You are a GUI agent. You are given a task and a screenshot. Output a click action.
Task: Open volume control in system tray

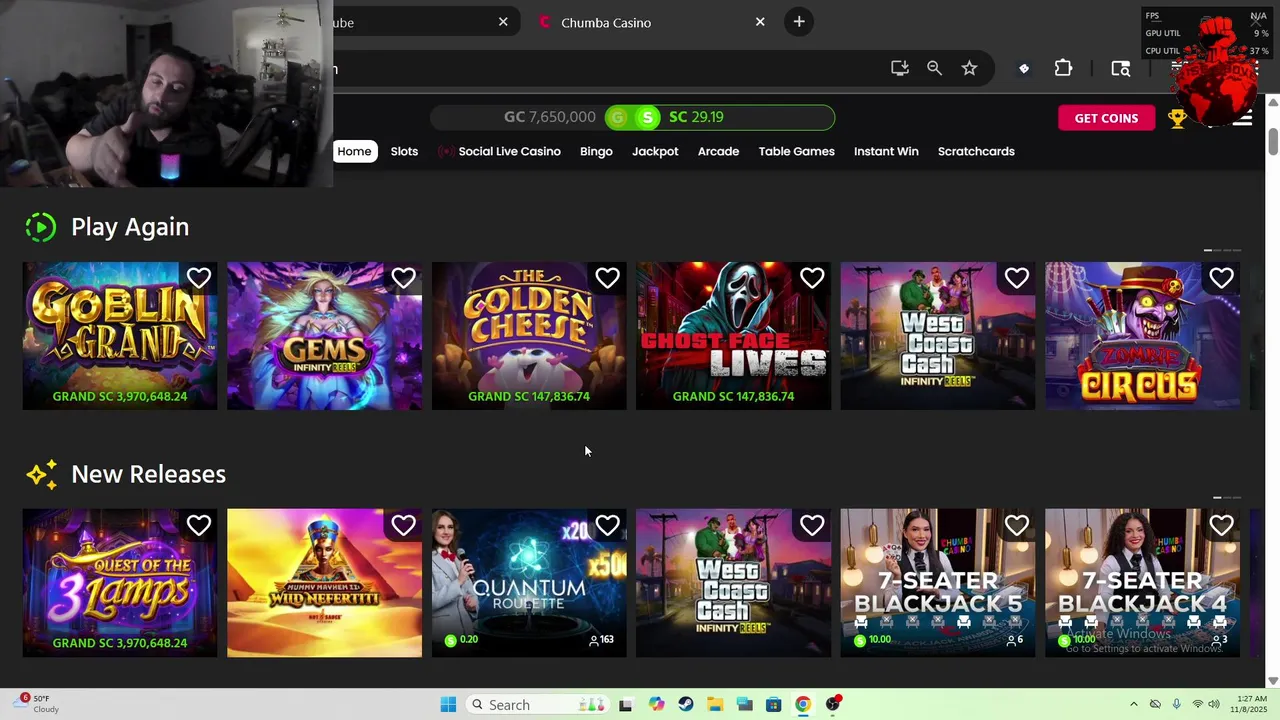click(1215, 705)
